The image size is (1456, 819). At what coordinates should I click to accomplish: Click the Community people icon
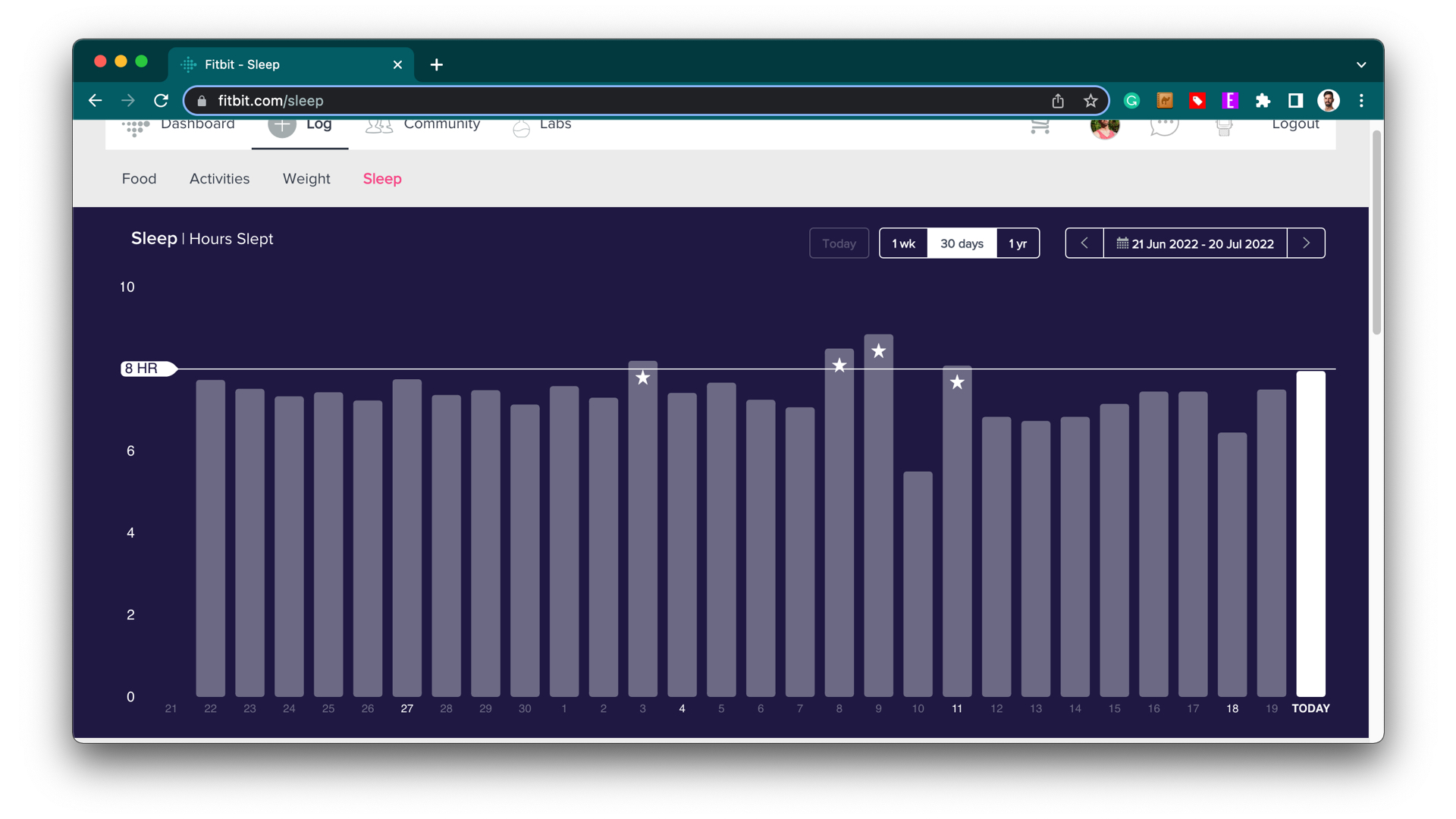coord(379,127)
